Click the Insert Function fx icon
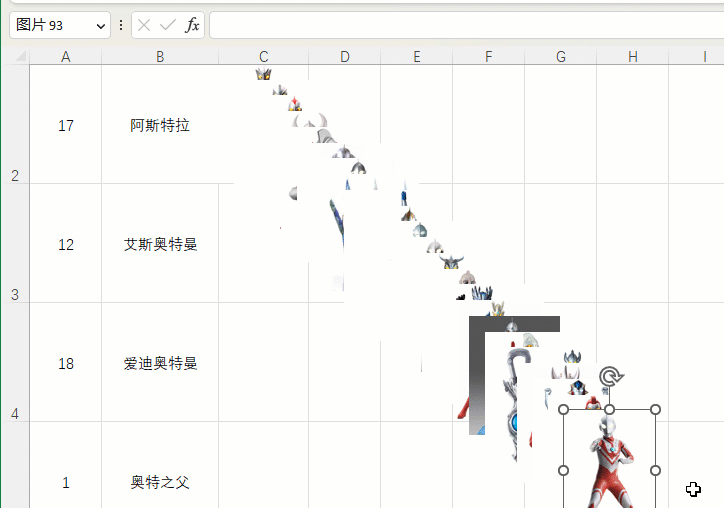 (192, 25)
